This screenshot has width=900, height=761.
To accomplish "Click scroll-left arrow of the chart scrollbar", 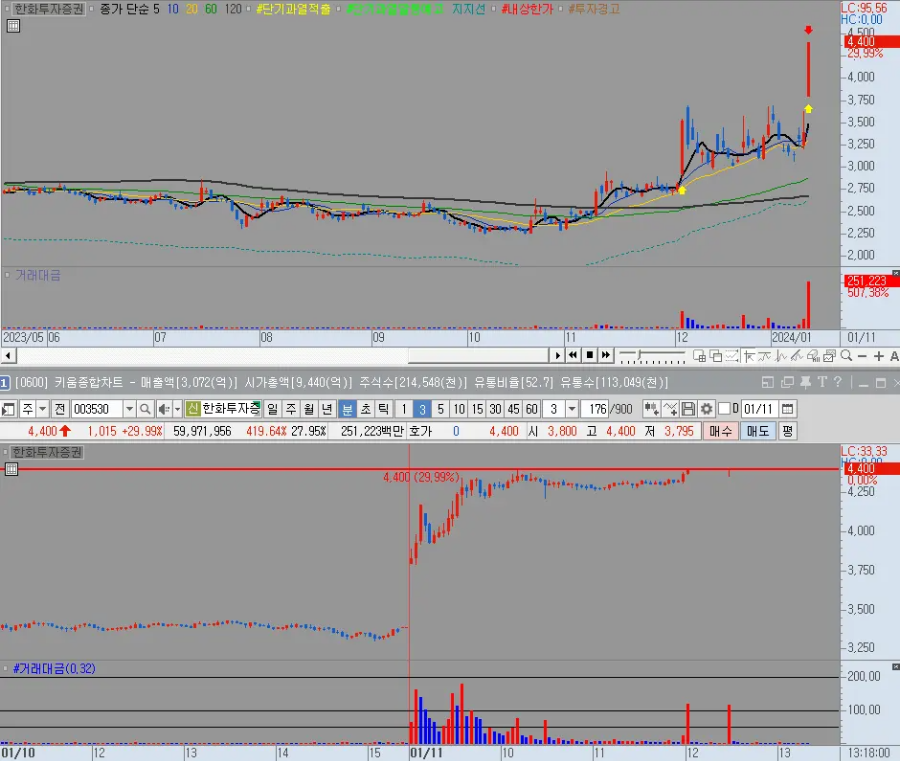I will tap(8, 356).
